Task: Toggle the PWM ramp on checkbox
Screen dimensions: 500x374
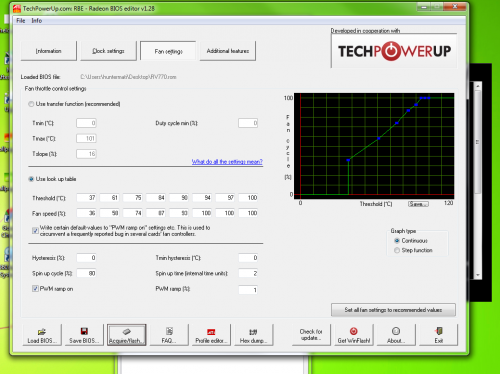Action: pos(35,289)
